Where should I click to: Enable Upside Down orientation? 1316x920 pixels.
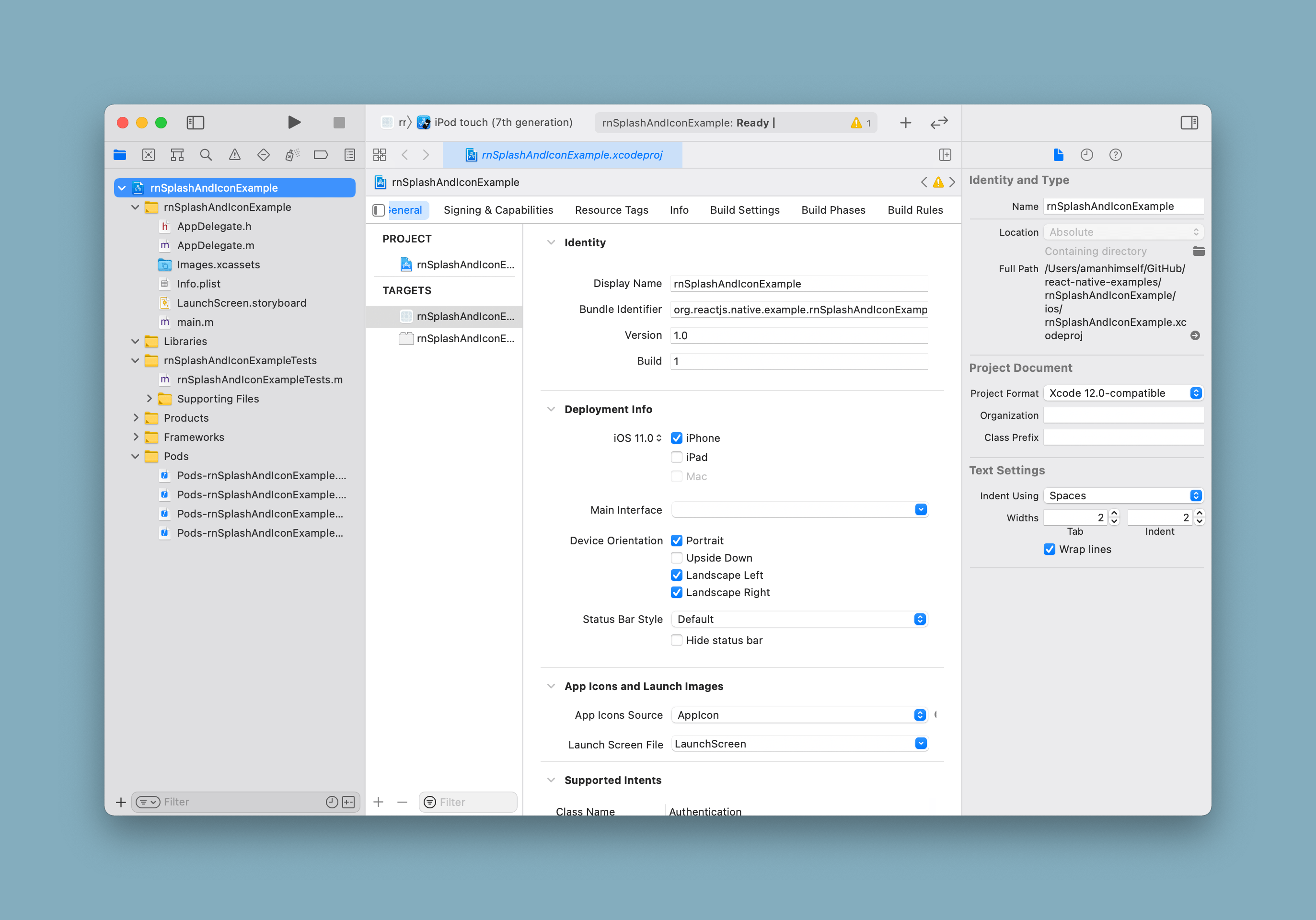pyautogui.click(x=676, y=558)
